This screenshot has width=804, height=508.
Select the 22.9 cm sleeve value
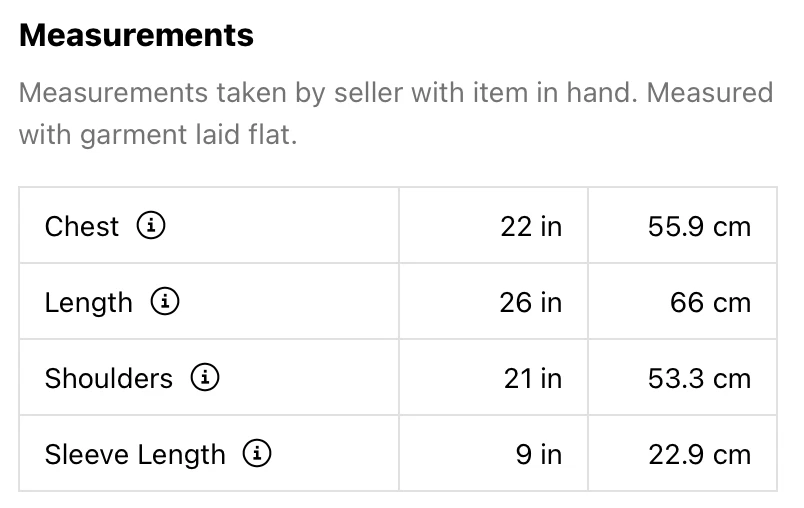[699, 454]
